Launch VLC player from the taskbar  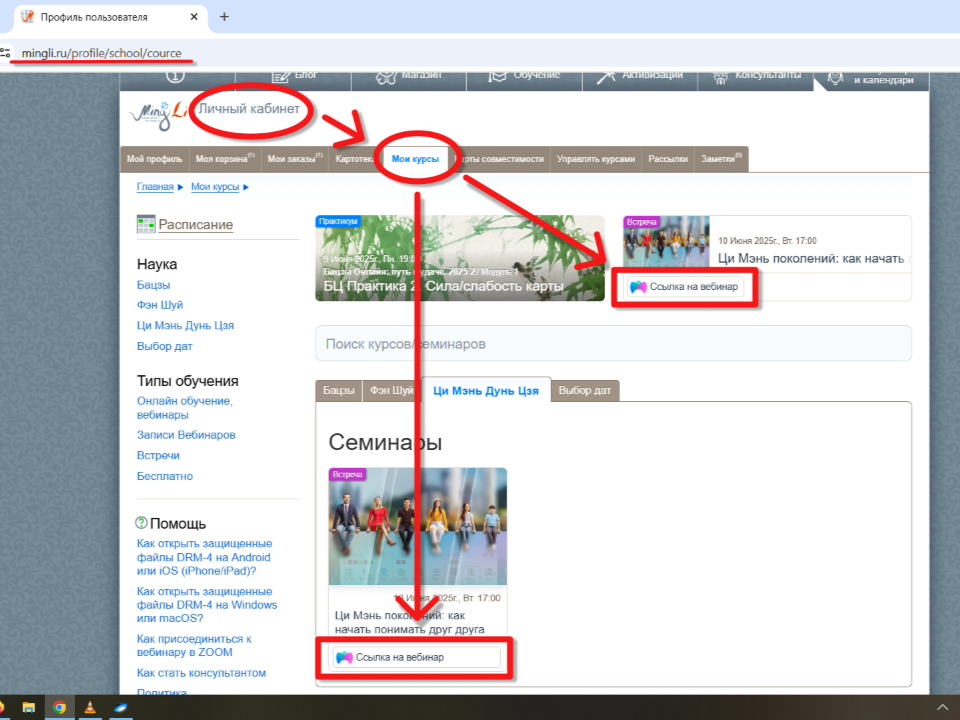pyautogui.click(x=90, y=708)
